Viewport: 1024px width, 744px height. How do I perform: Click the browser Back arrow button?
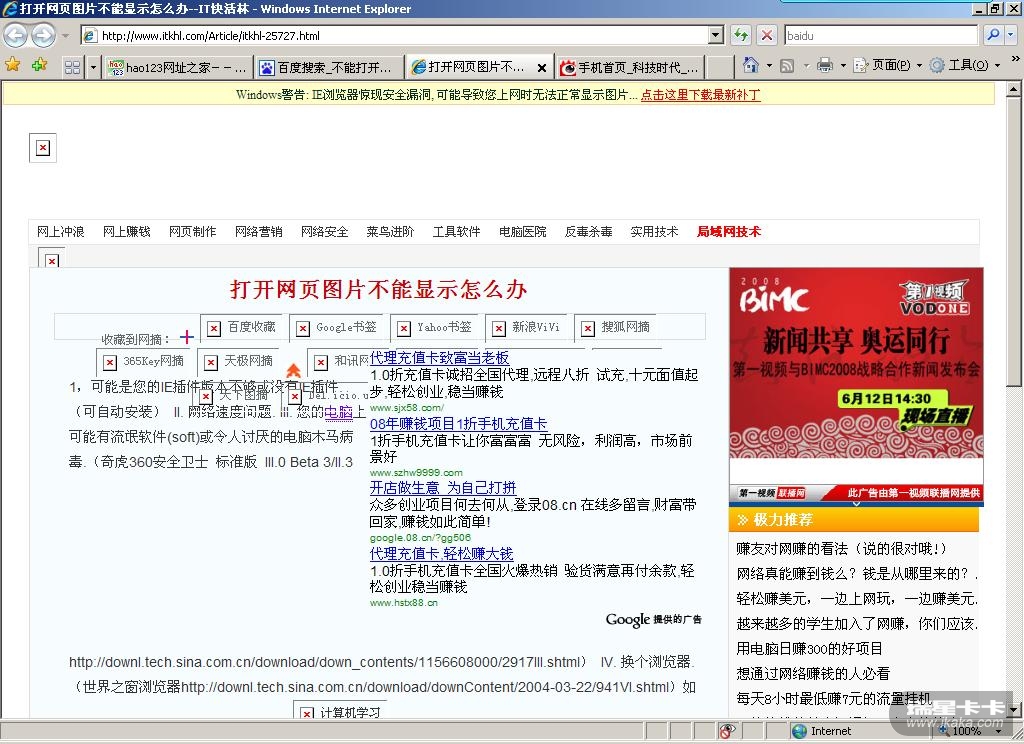tap(16, 35)
